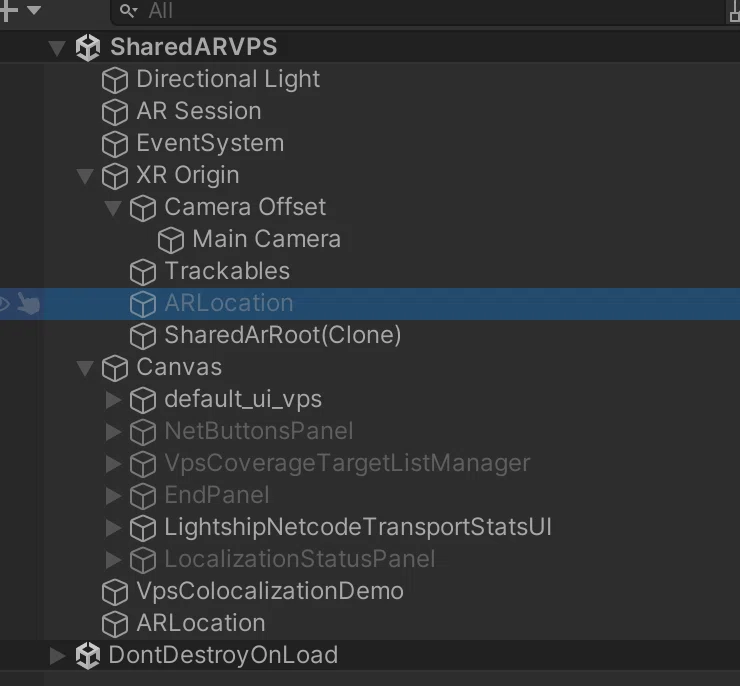Screen dimensions: 740x686
Task: Click the cube icon next to EventSystem
Action: [x=115, y=144]
